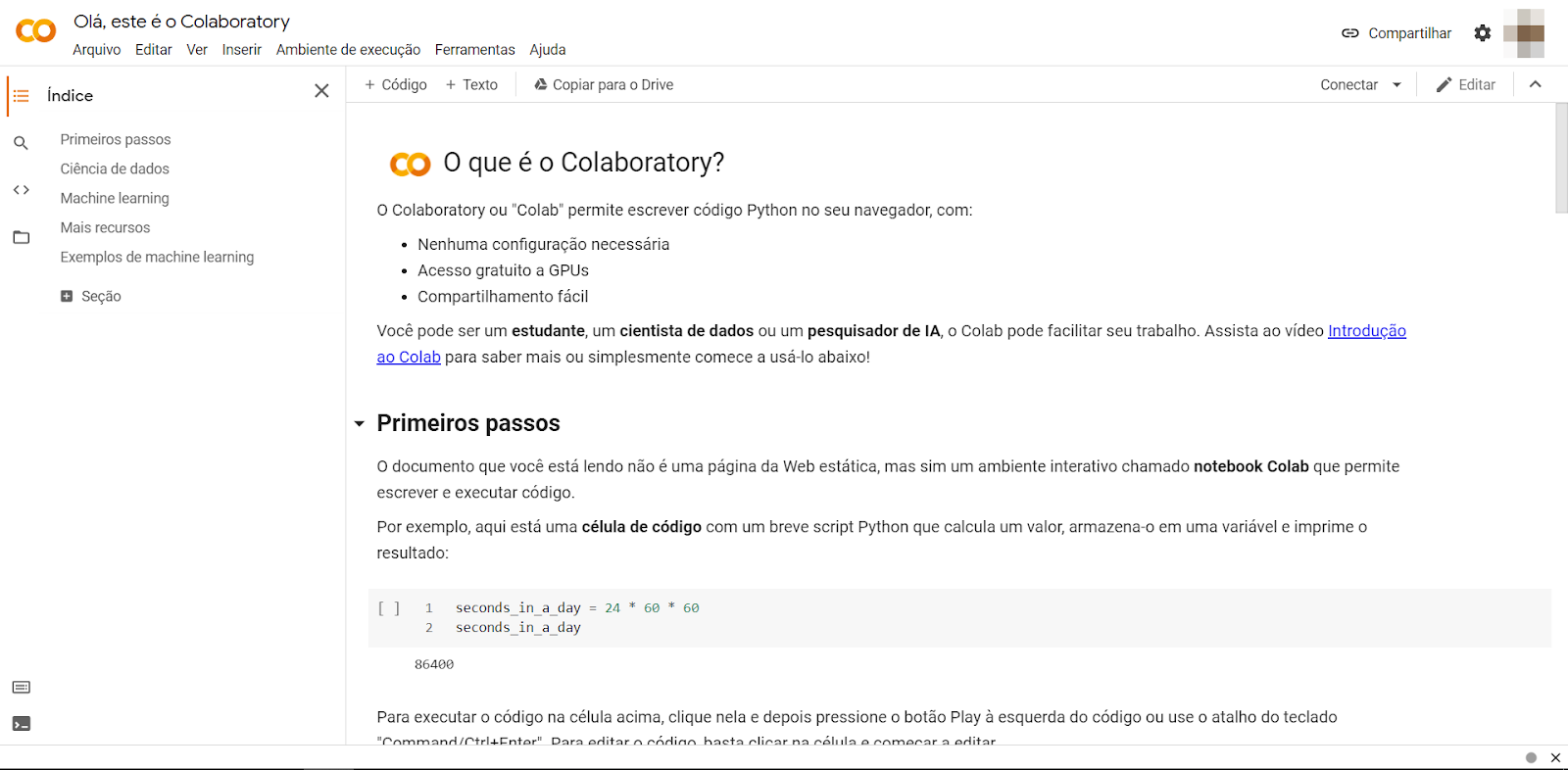Click the vertical scrollbar thumb of the notebook
Viewport: 1568px width, 770px height.
coord(1561,158)
